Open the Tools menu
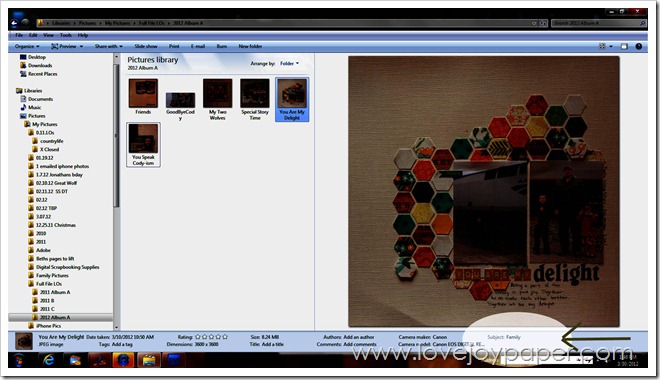 66,35
